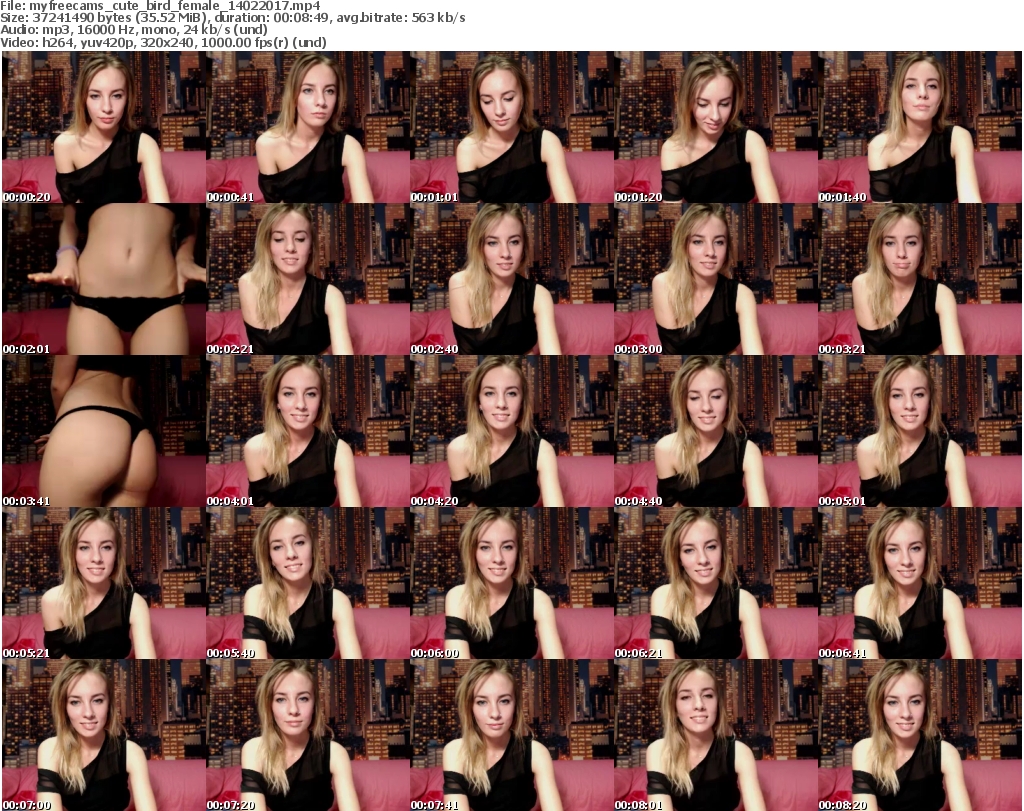The width and height of the screenshot is (1024, 811).
Task: Click the 'File:' name line in the header
Action: (x=160, y=6)
